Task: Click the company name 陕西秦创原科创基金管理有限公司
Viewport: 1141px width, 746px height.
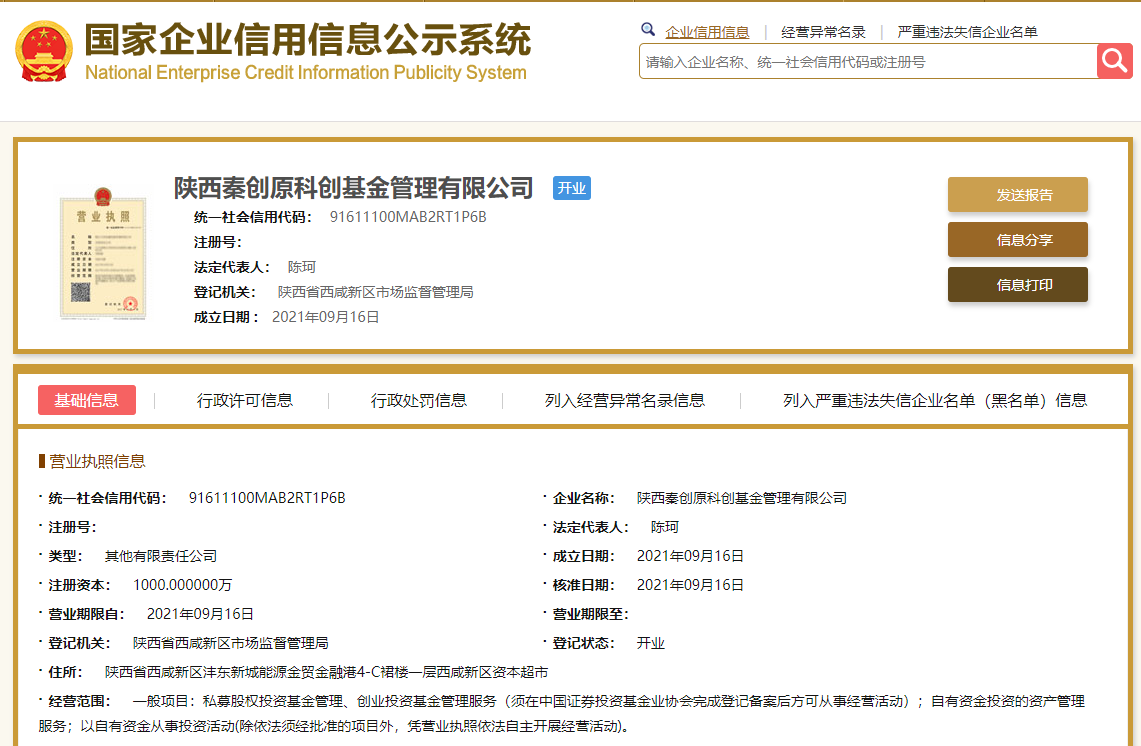Action: click(x=352, y=188)
